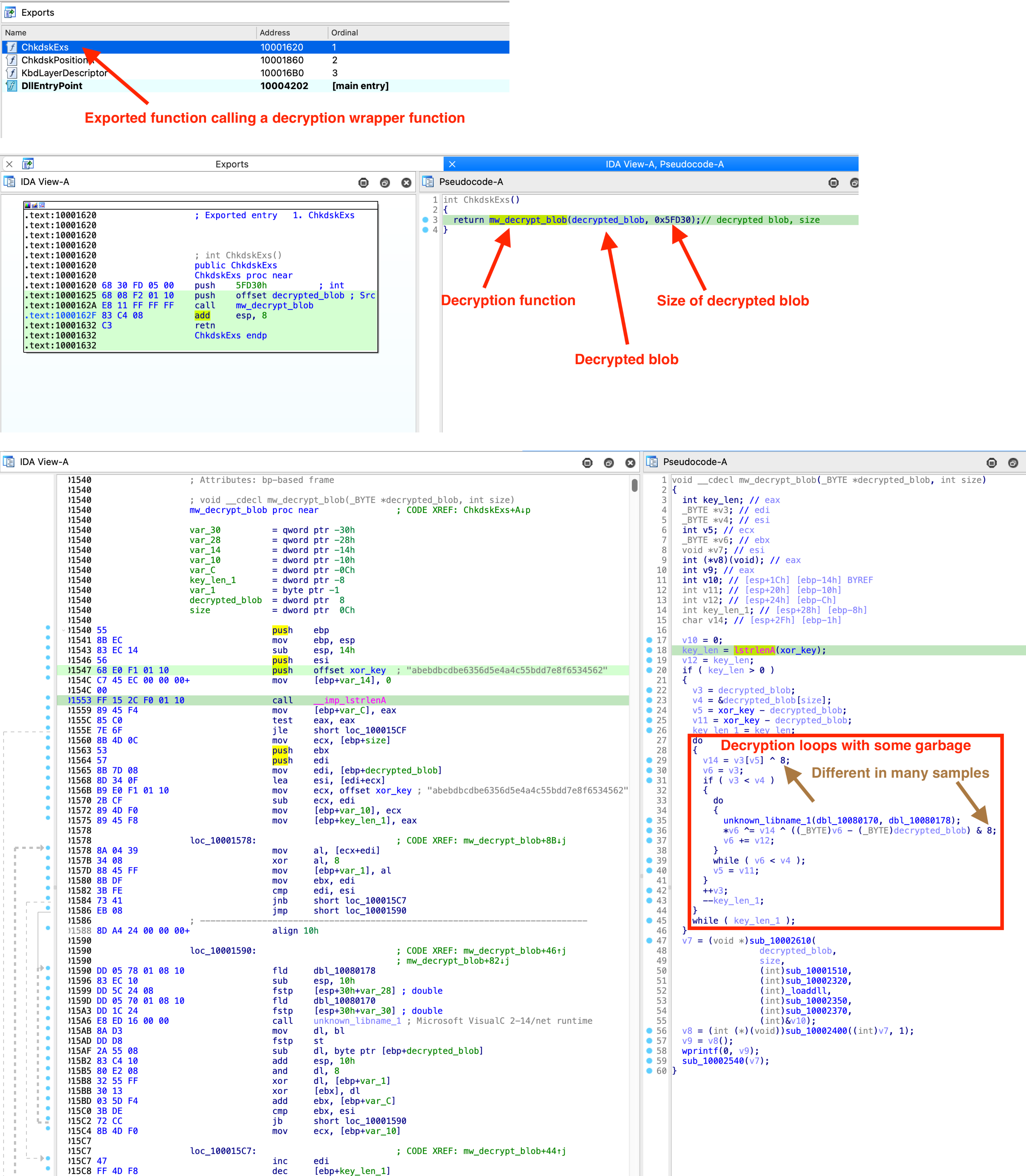Image resolution: width=1026 pixels, height=1176 pixels.
Task: Switch to the Exports tab
Action: pos(231,164)
